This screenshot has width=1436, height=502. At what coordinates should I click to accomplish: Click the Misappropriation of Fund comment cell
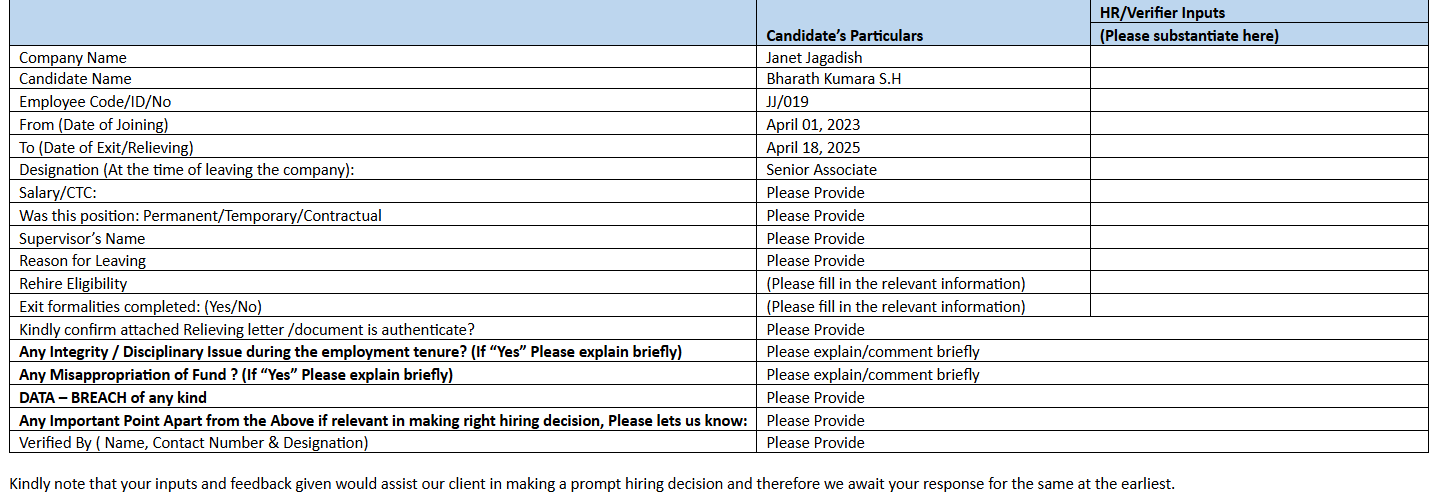tap(872, 375)
